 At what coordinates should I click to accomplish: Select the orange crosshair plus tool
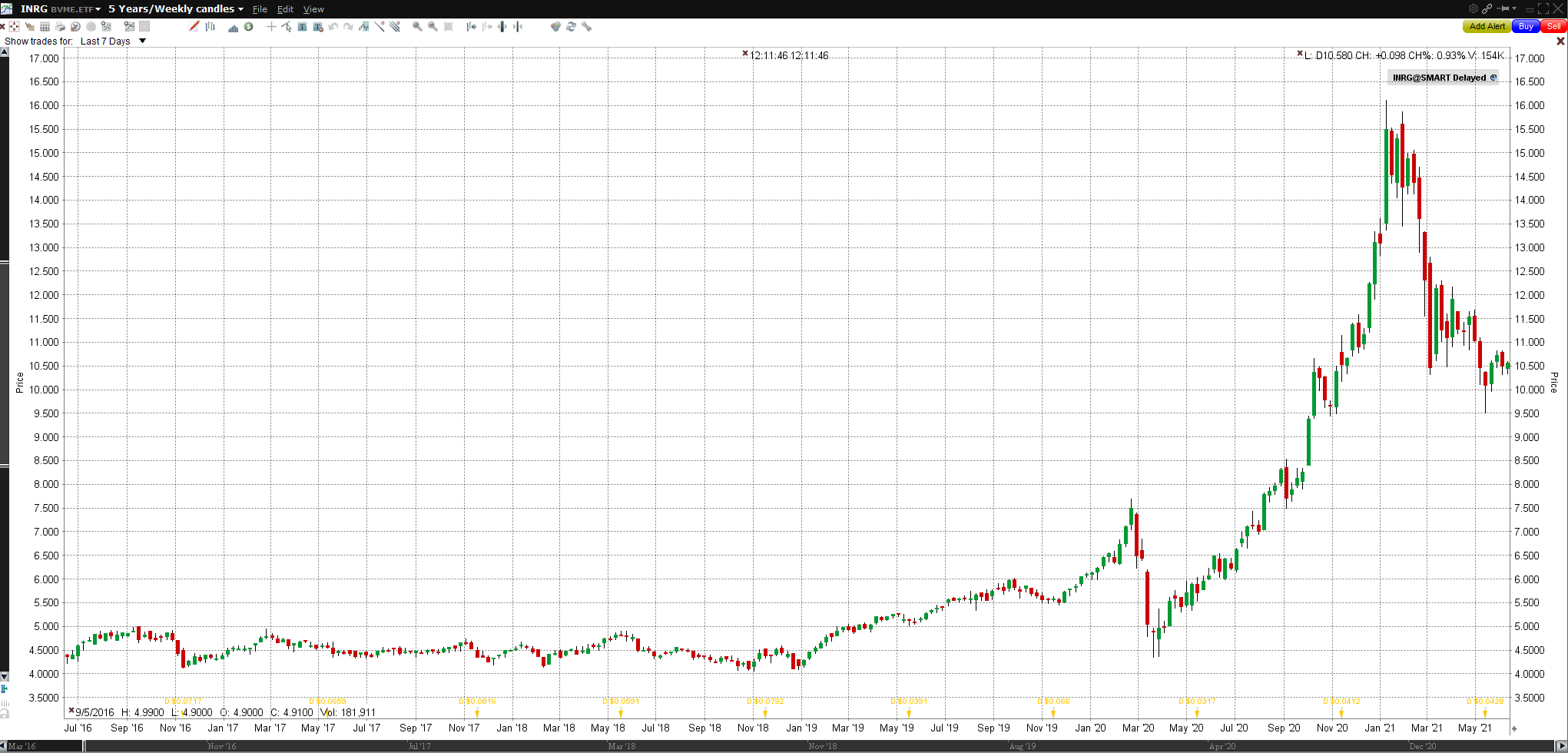pyautogui.click(x=271, y=26)
